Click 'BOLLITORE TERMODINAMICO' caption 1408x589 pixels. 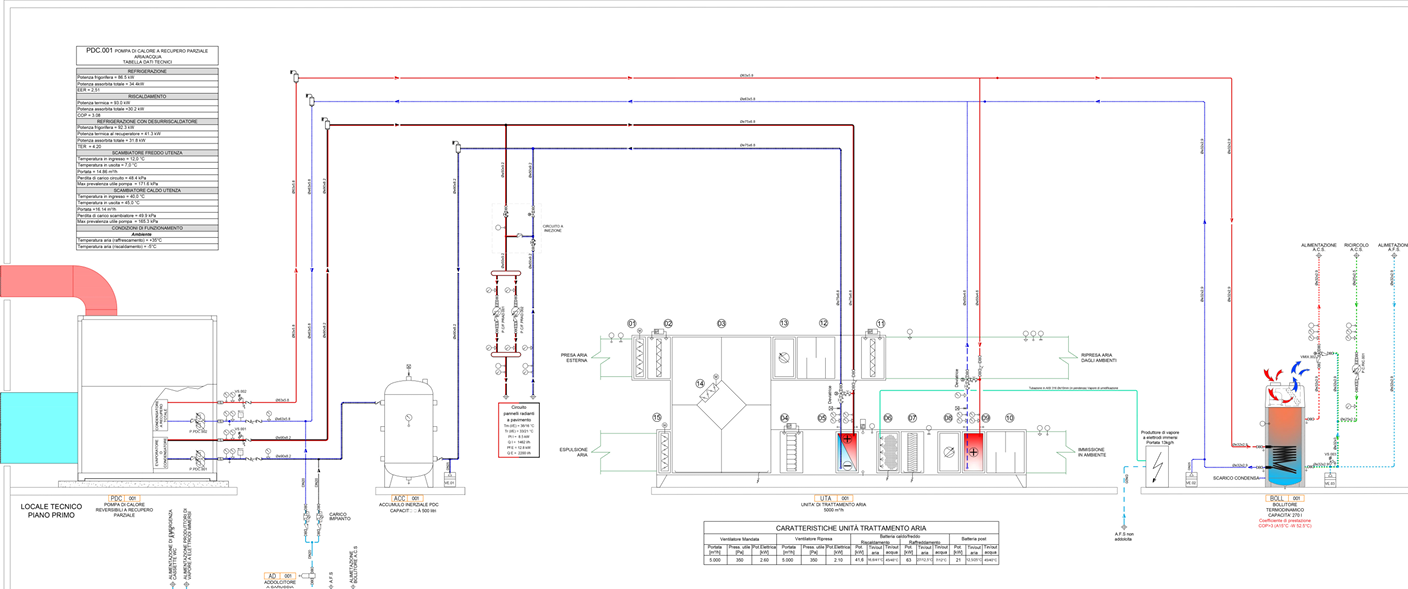point(1283,508)
